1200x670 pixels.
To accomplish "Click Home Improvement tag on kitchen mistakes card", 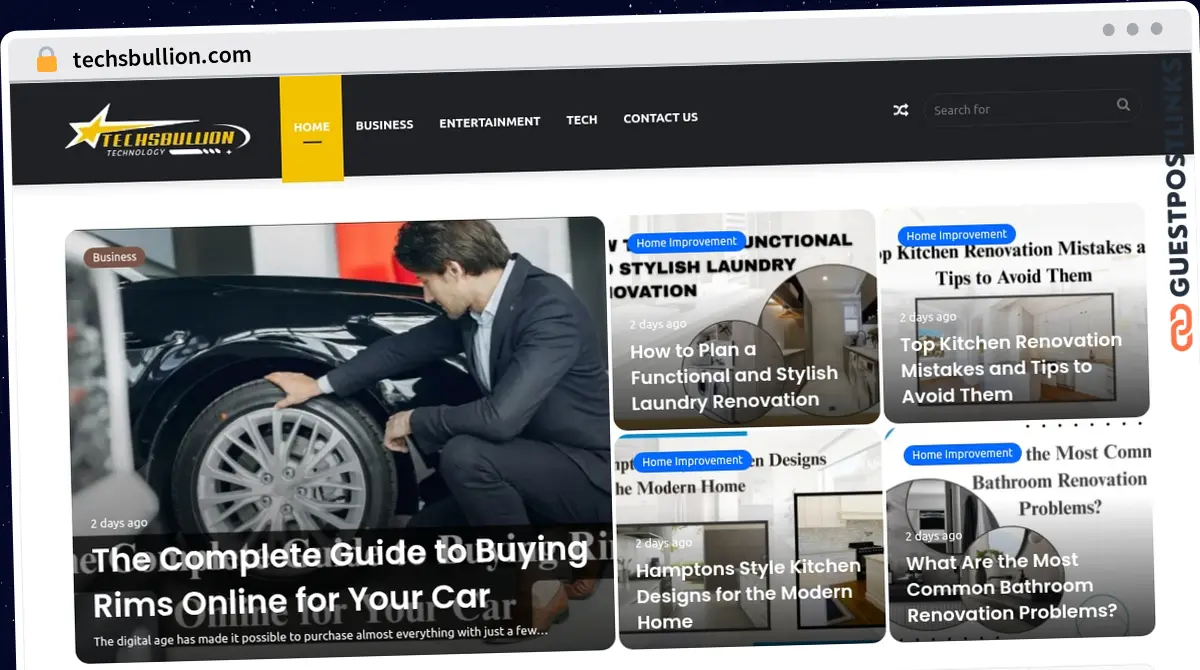I will 957,235.
